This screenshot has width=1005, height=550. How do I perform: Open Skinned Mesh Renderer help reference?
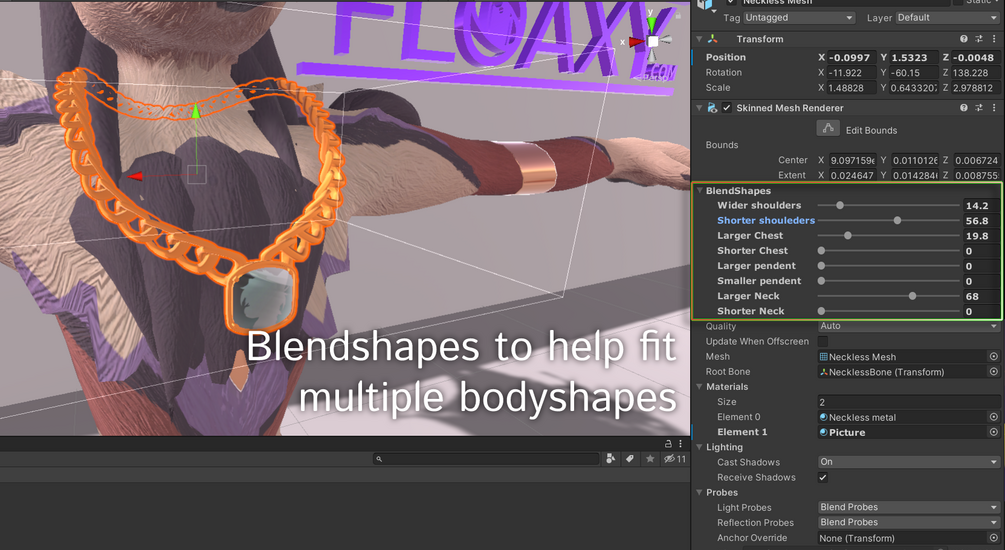963,108
